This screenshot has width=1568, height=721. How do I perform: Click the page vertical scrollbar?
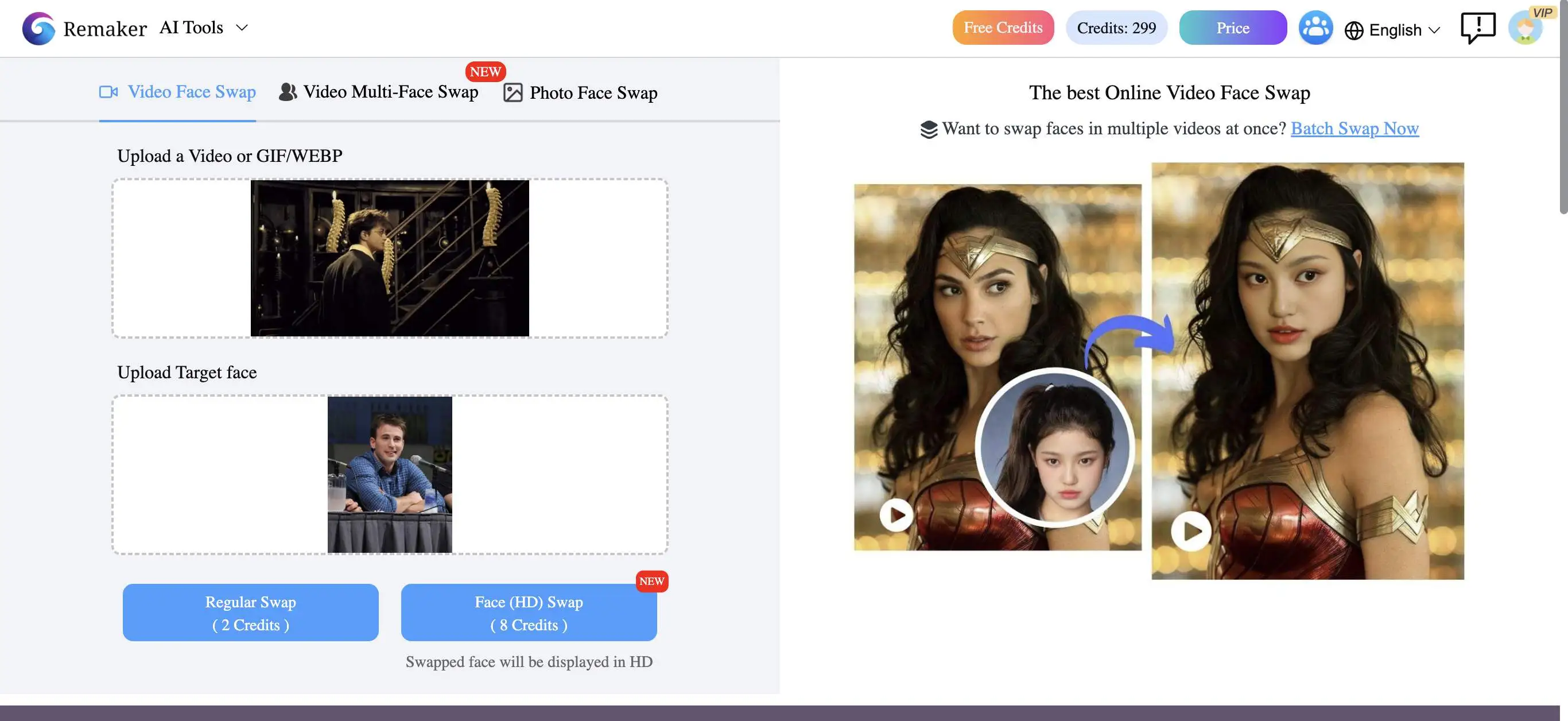pyautogui.click(x=1563, y=107)
